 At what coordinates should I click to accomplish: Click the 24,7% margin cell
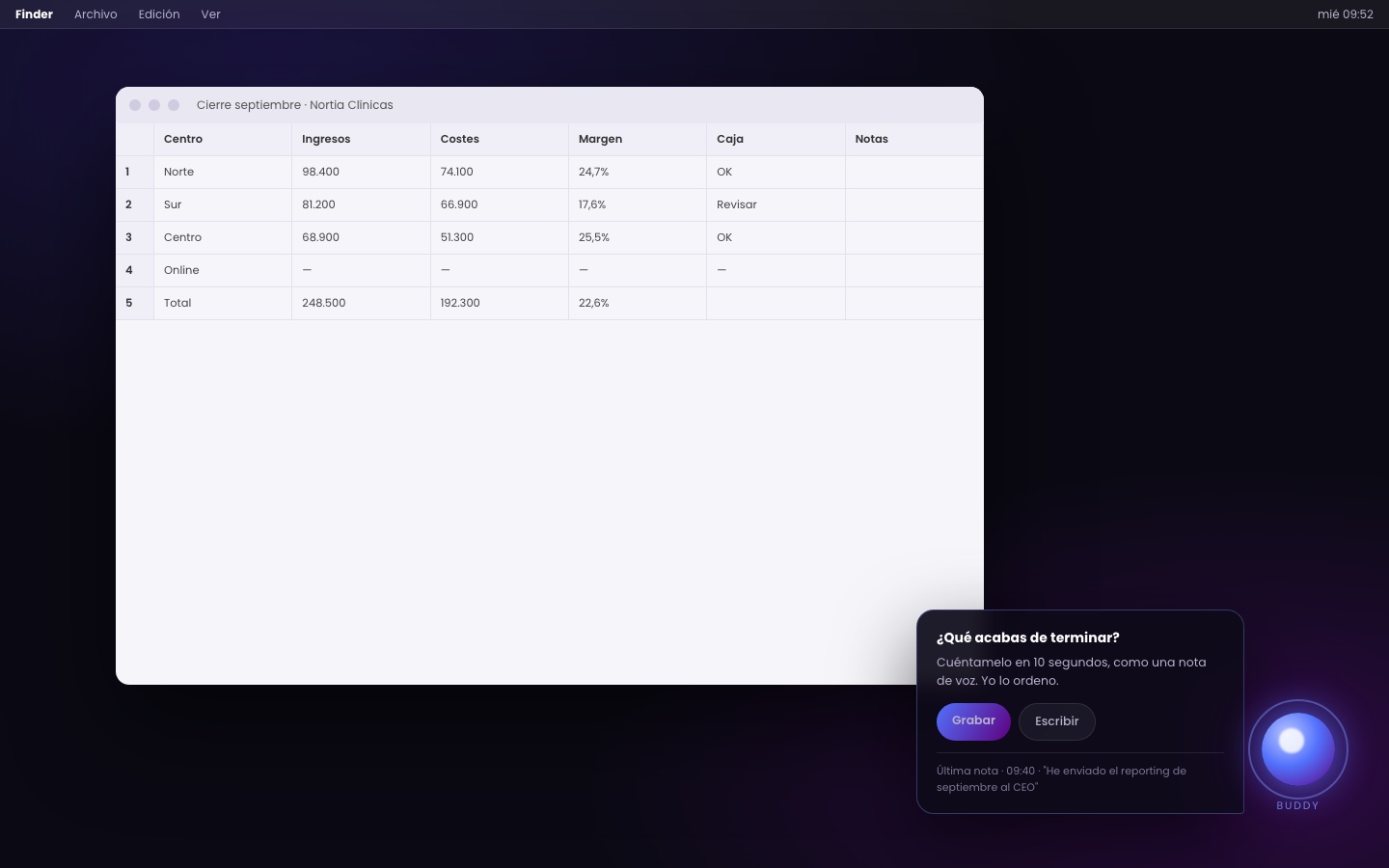638,172
